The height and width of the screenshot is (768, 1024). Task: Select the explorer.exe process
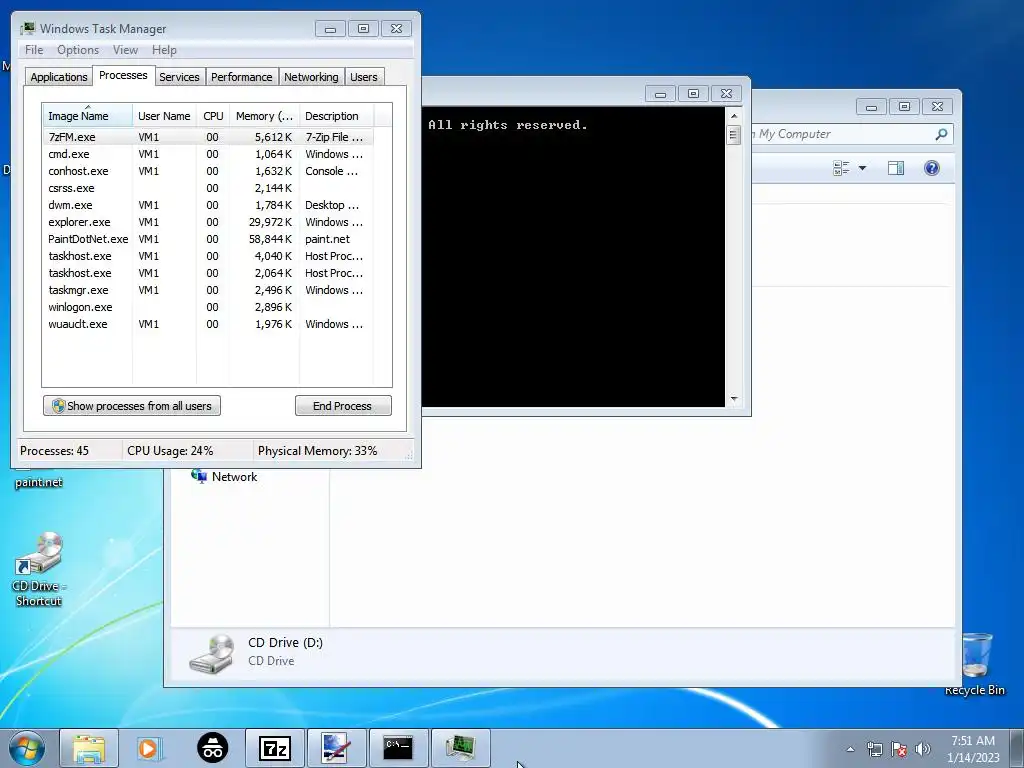point(208,222)
